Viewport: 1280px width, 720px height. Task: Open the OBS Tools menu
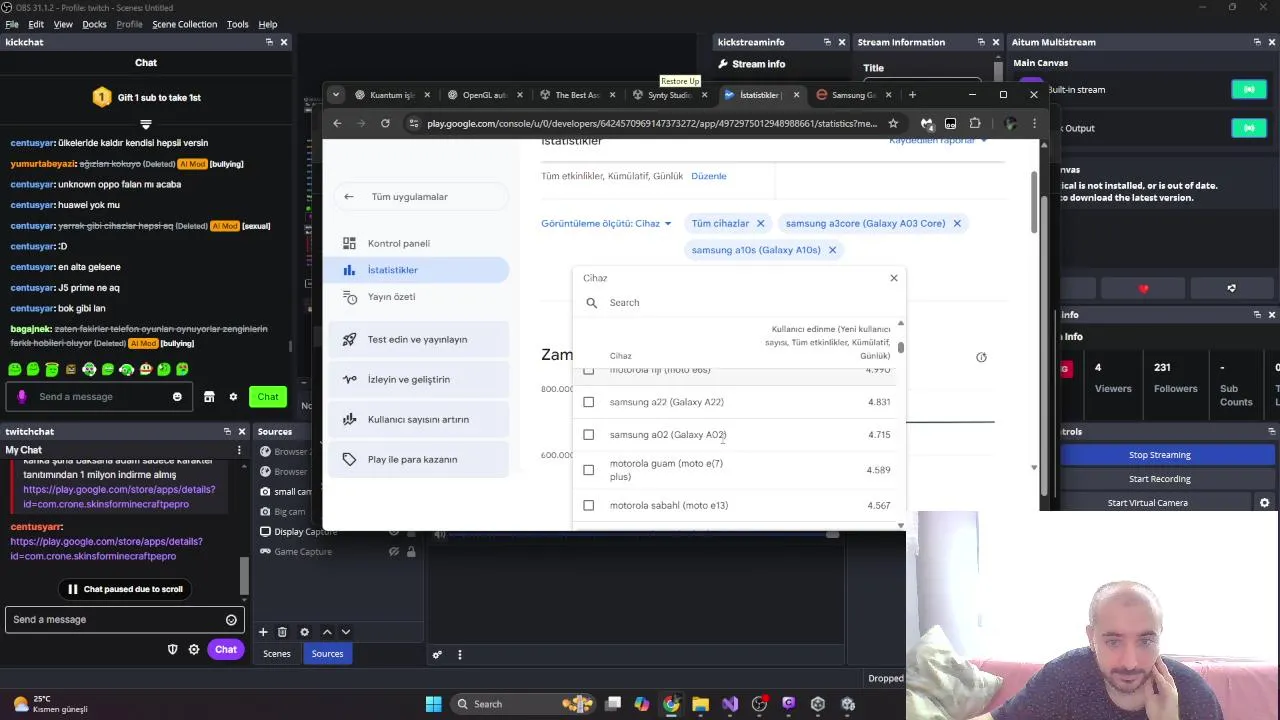(237, 24)
